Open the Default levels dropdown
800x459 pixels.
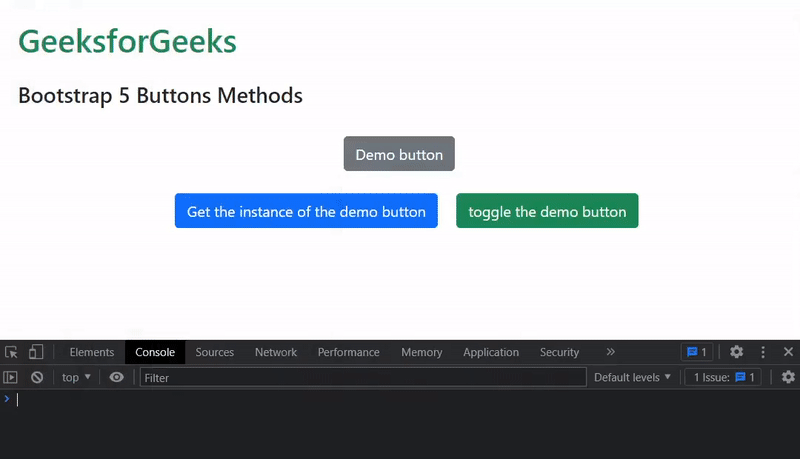(632, 377)
